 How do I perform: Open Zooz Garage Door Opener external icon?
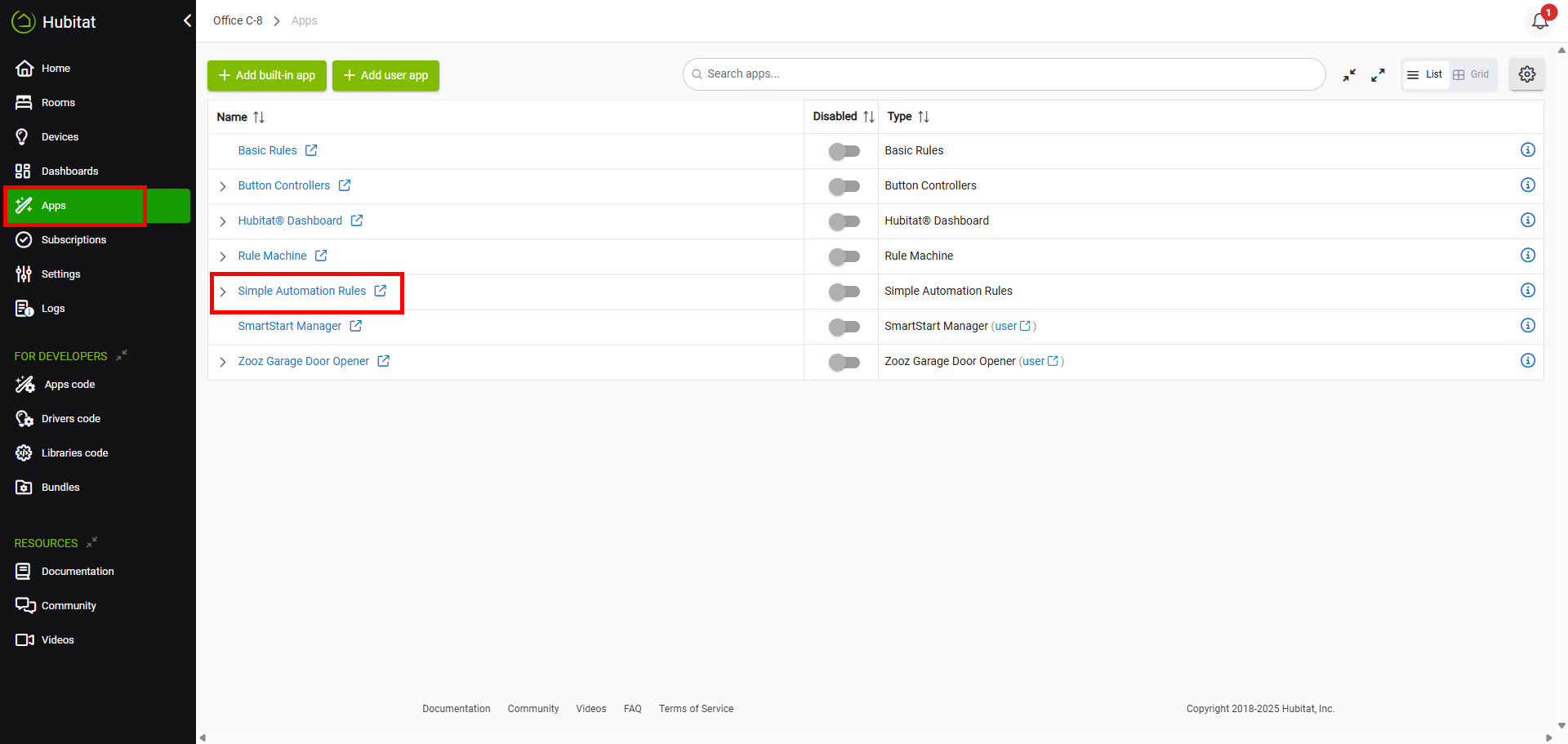384,361
